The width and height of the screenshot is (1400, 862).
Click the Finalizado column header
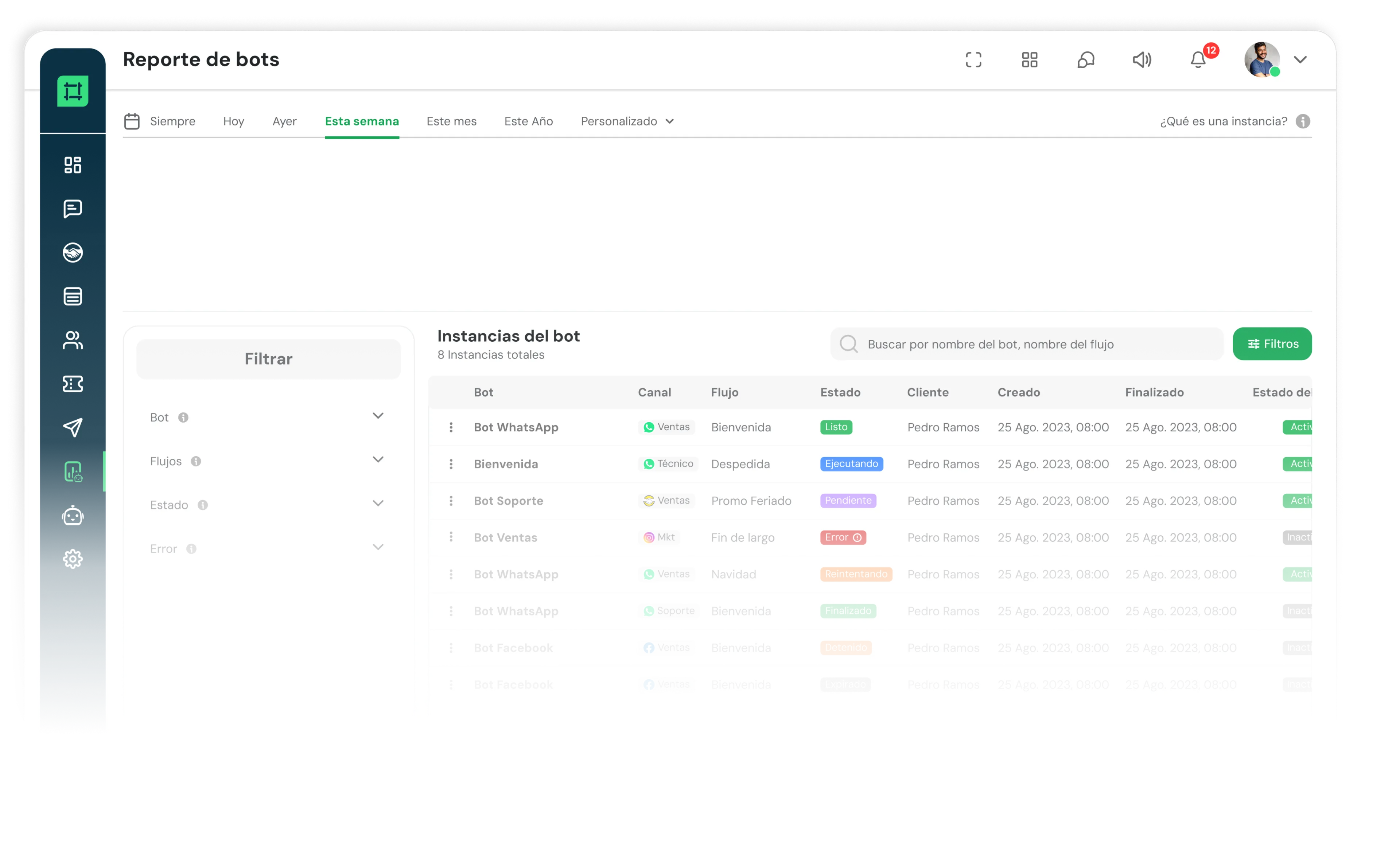pyautogui.click(x=1154, y=392)
